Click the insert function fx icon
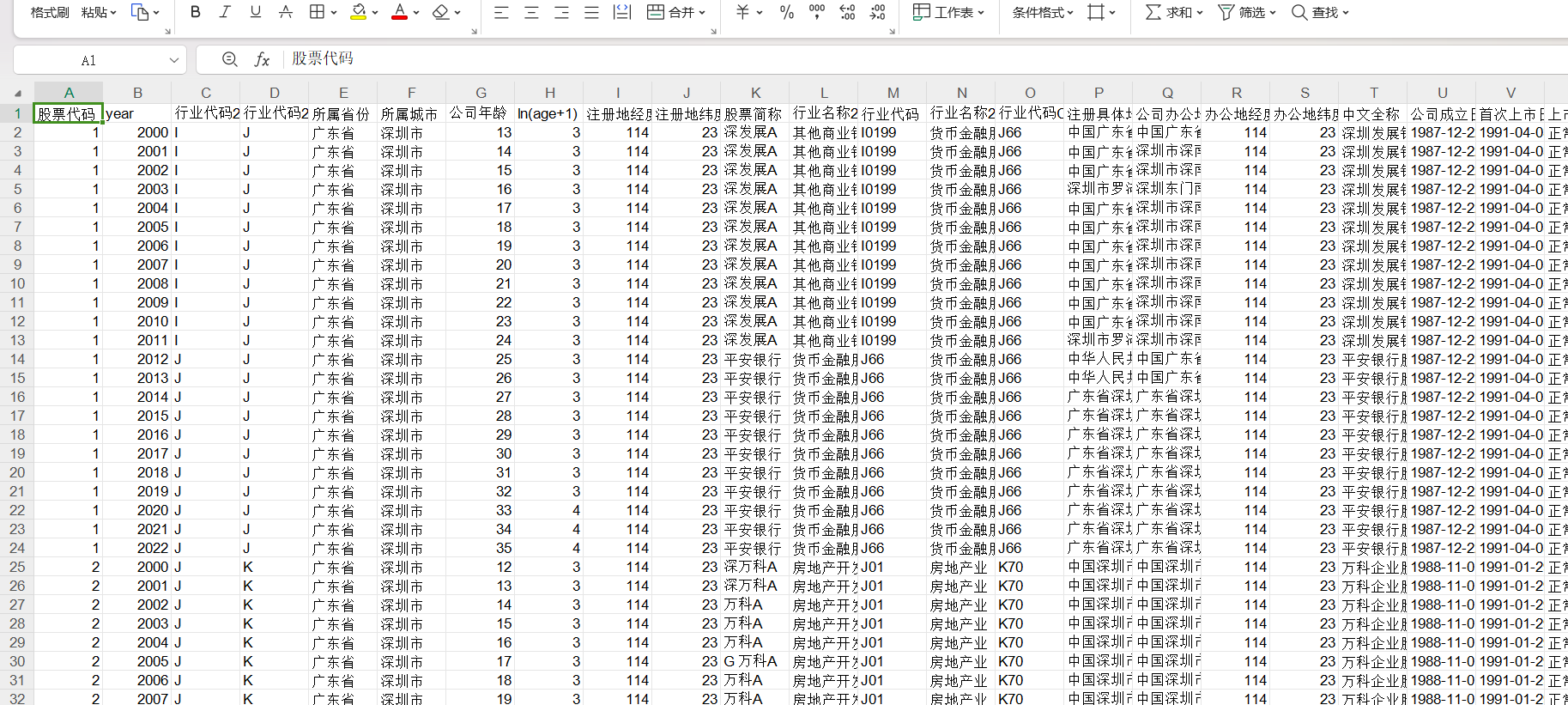 point(262,59)
